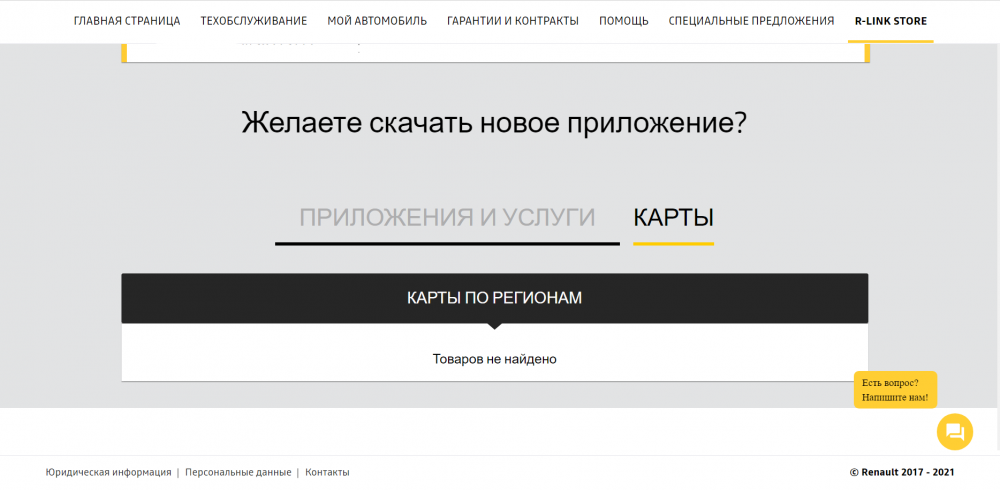
Task: Open the Техобслуживание menu
Action: (x=254, y=21)
